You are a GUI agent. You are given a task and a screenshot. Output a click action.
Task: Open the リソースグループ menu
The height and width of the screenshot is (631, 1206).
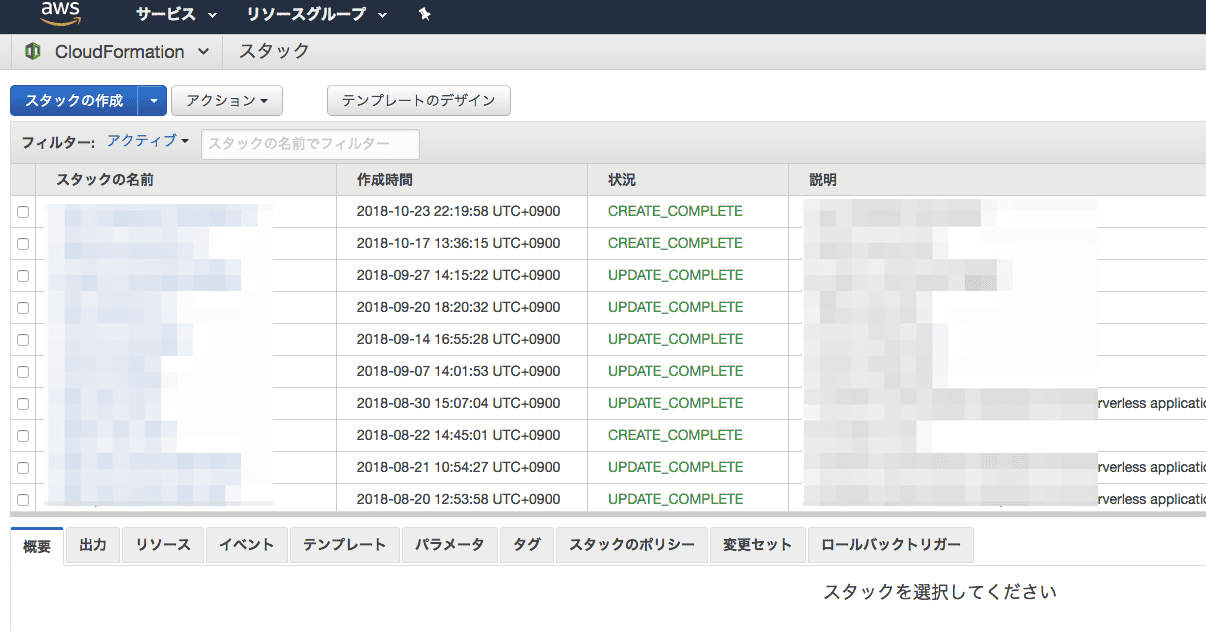point(318,15)
